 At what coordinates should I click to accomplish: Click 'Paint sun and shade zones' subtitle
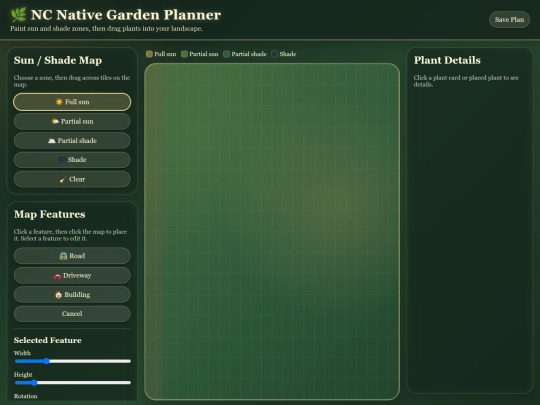point(106,29)
